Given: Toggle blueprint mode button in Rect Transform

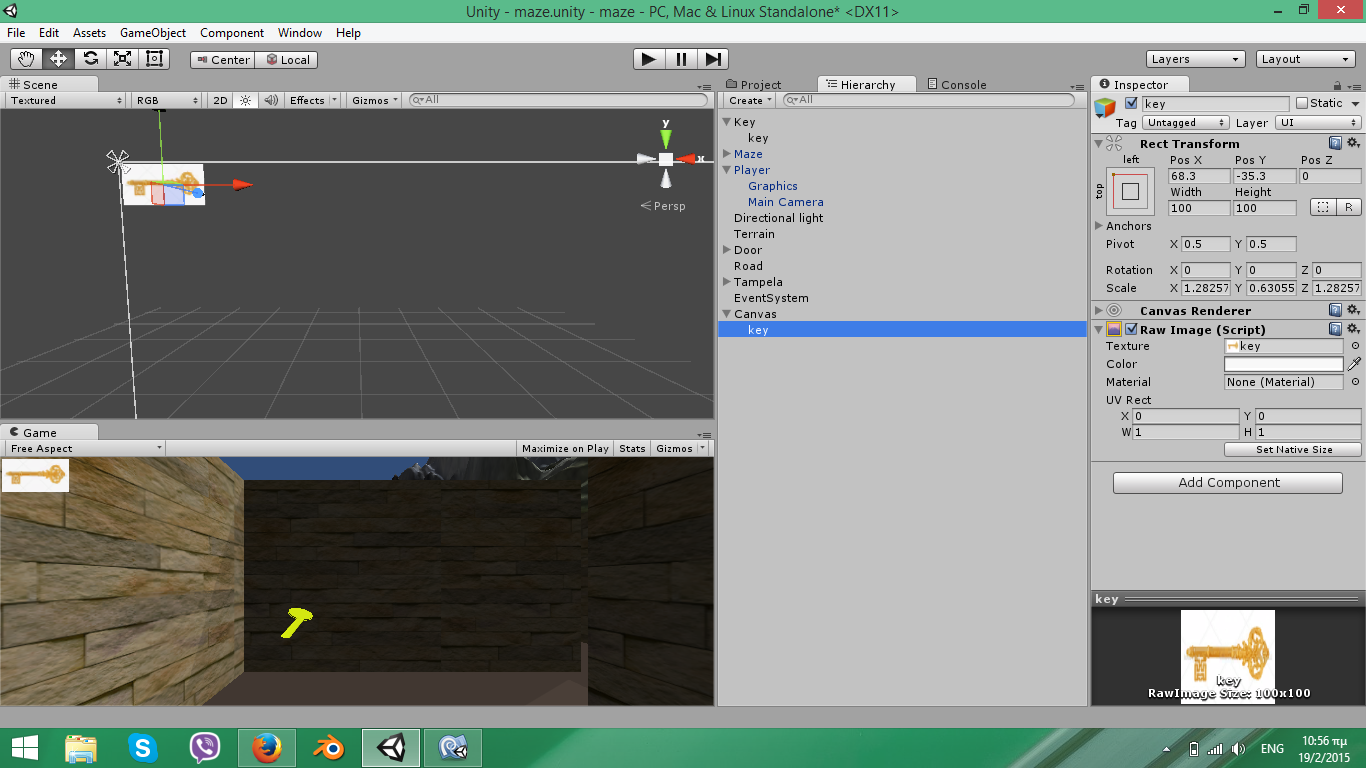Looking at the screenshot, I should [x=1322, y=208].
